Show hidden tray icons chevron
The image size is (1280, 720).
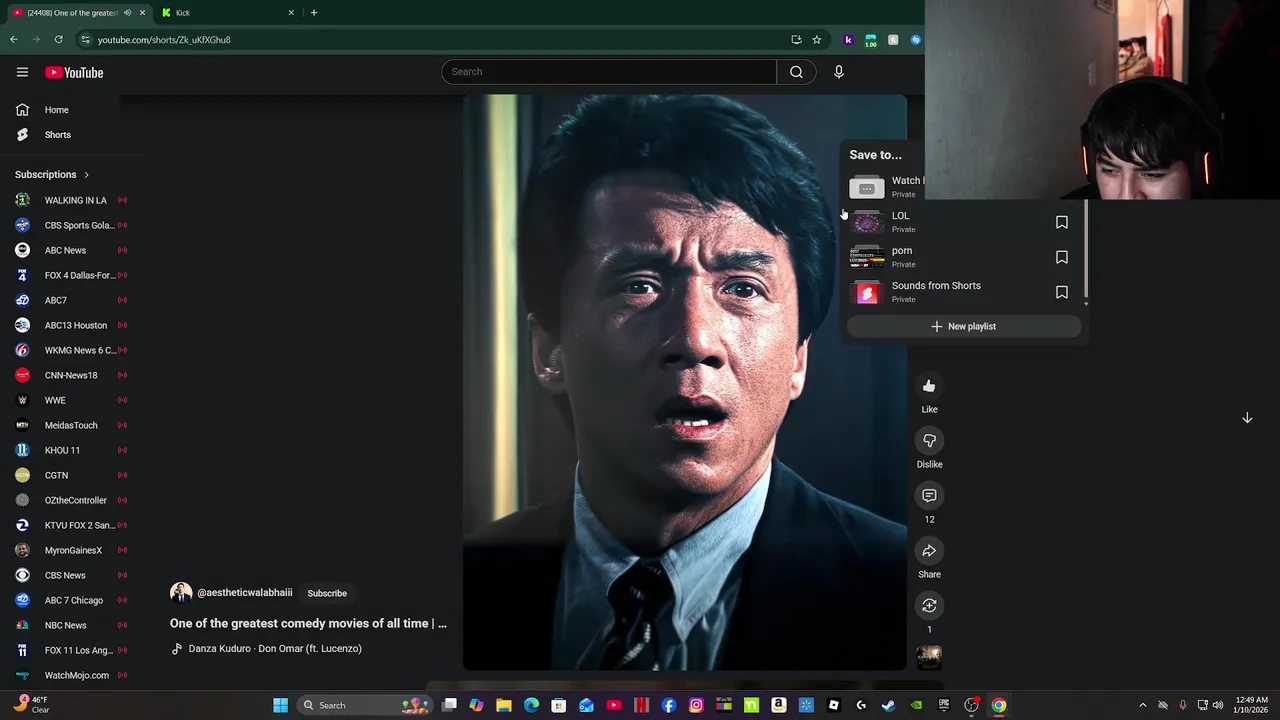(1143, 706)
